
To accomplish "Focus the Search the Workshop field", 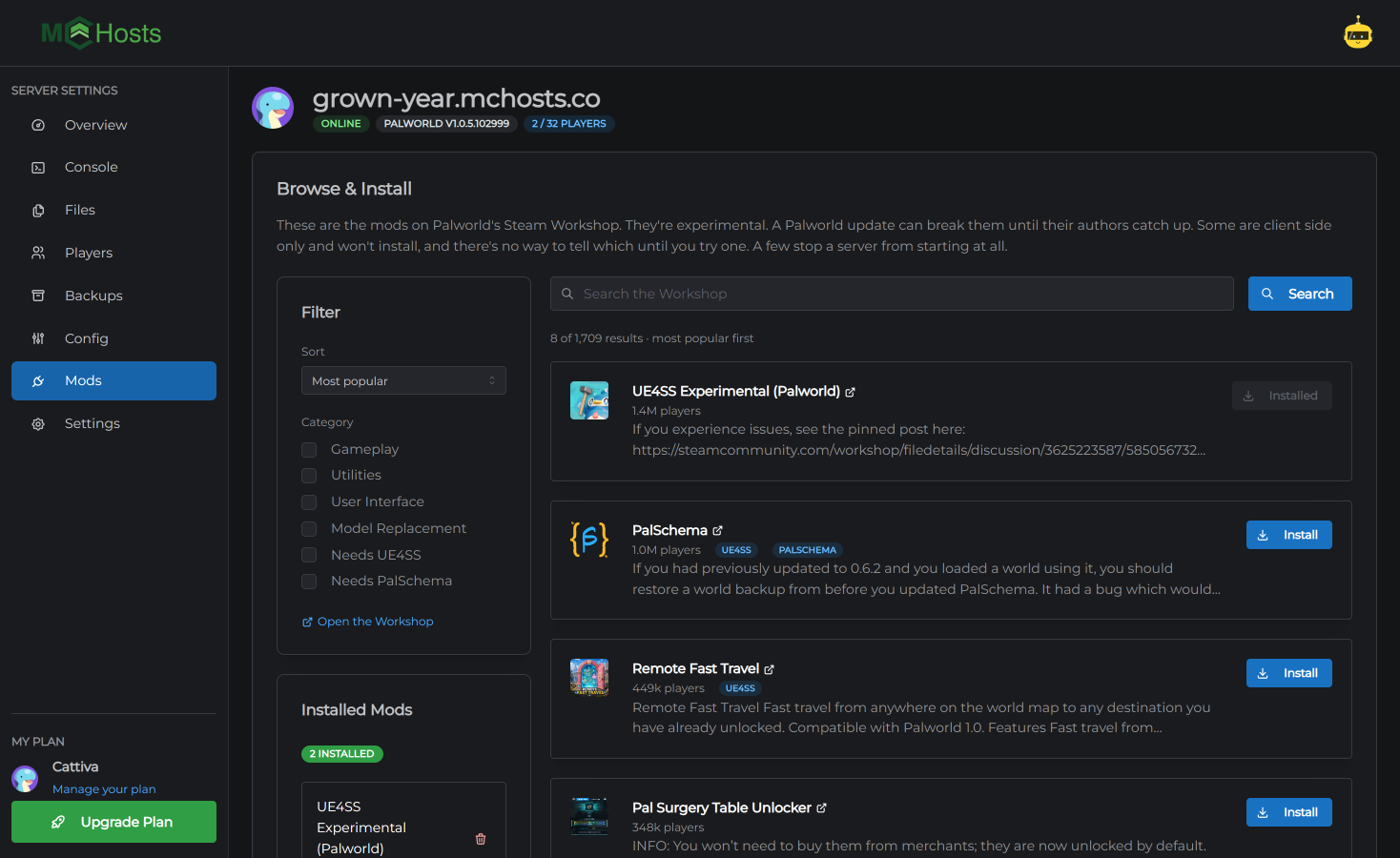I will point(892,294).
